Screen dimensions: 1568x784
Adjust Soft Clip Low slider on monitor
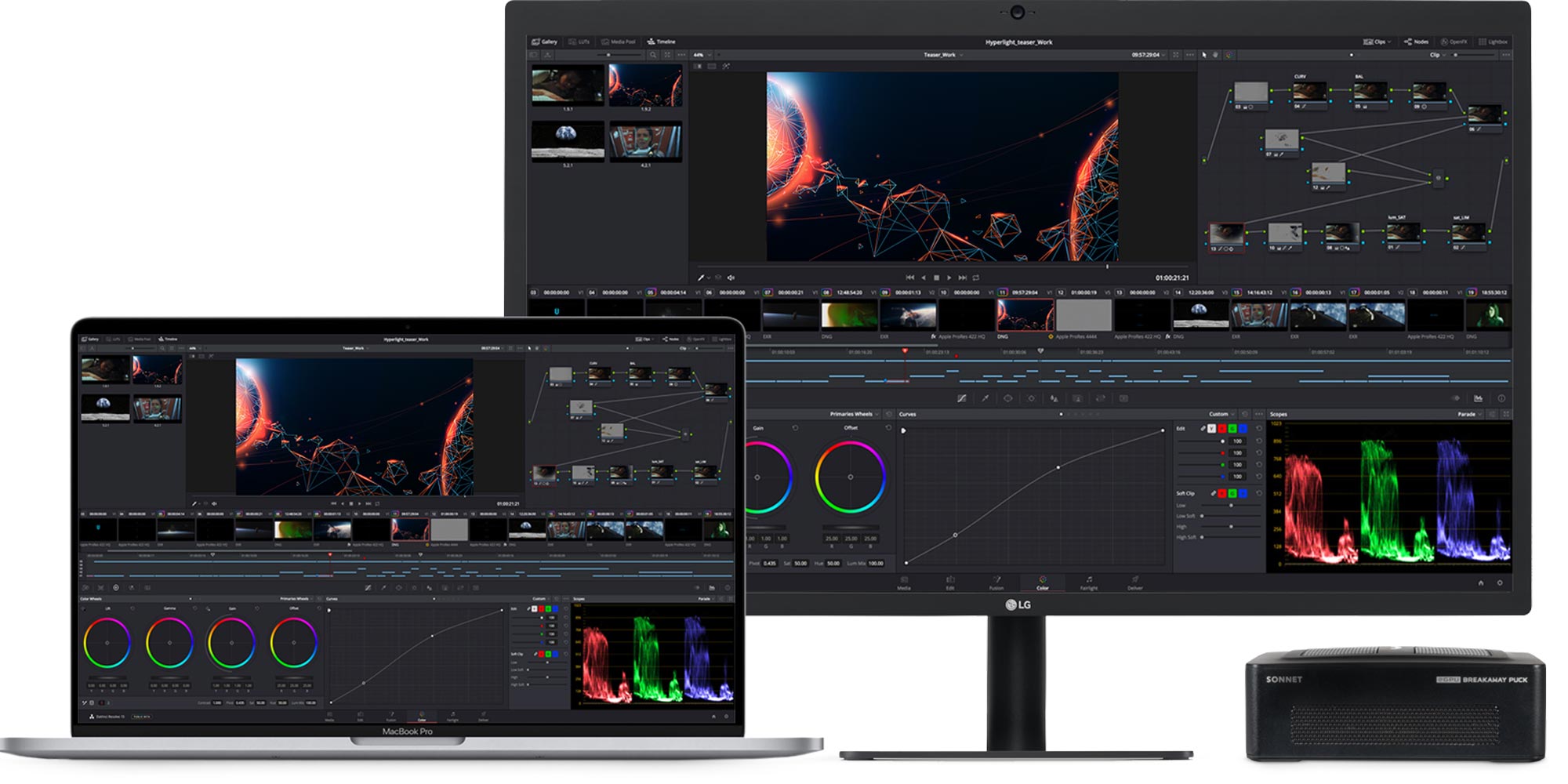pyautogui.click(x=1231, y=505)
